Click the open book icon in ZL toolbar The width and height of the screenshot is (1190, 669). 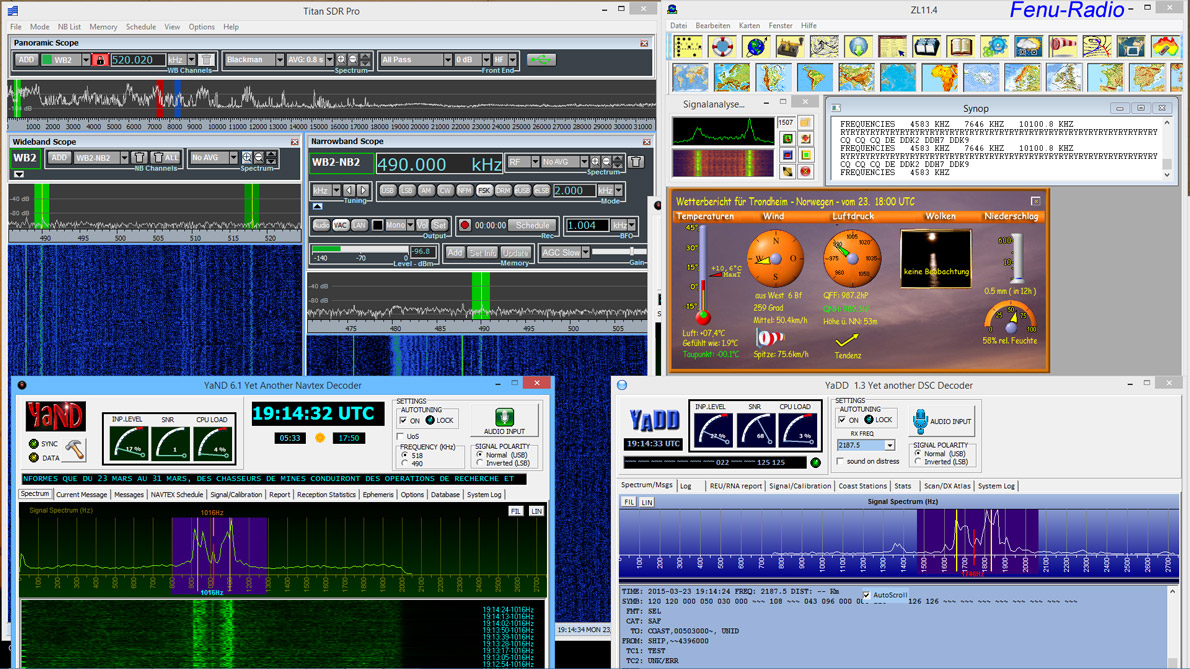click(x=960, y=47)
